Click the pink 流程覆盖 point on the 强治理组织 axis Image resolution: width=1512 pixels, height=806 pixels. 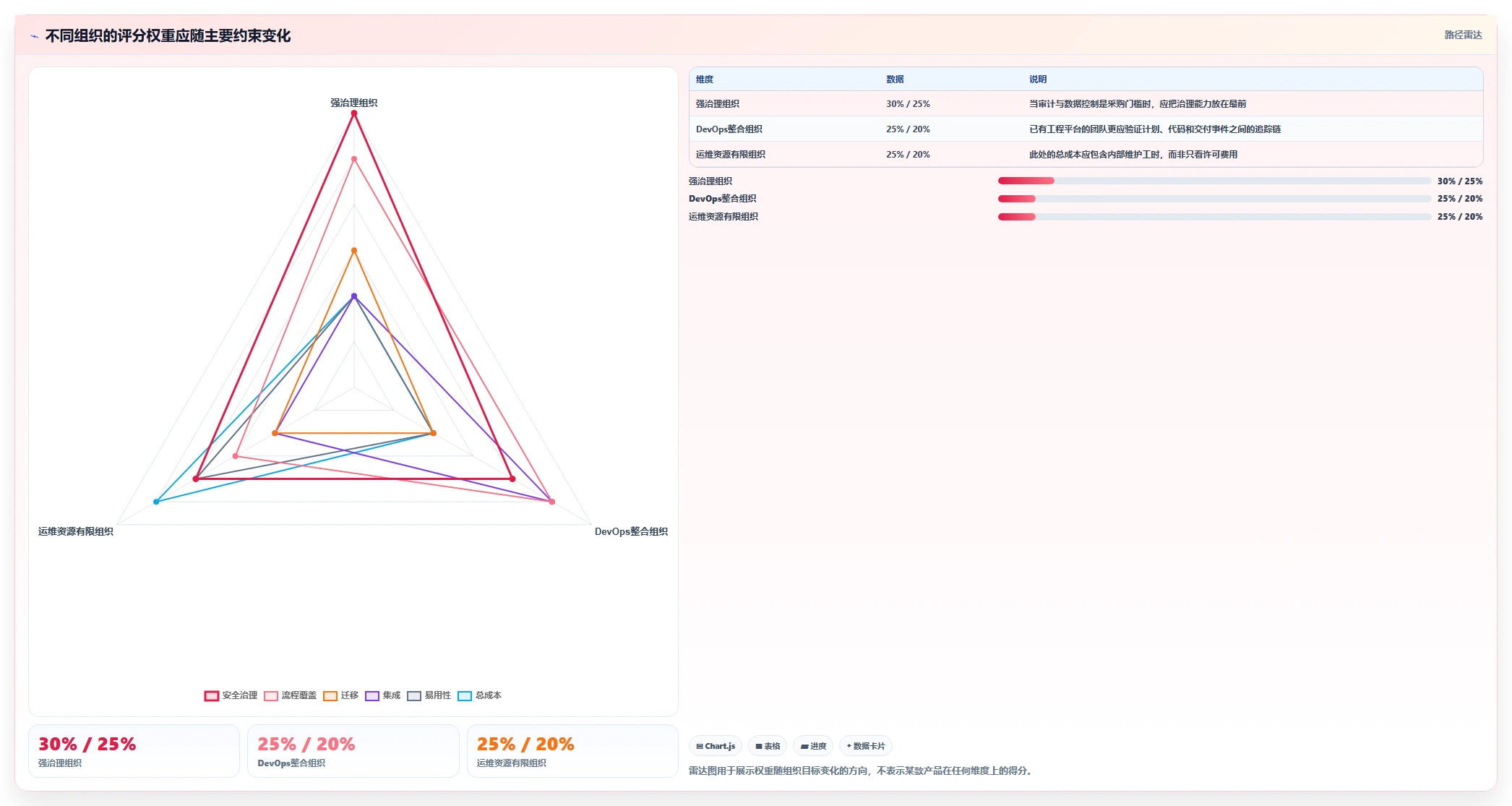(354, 159)
